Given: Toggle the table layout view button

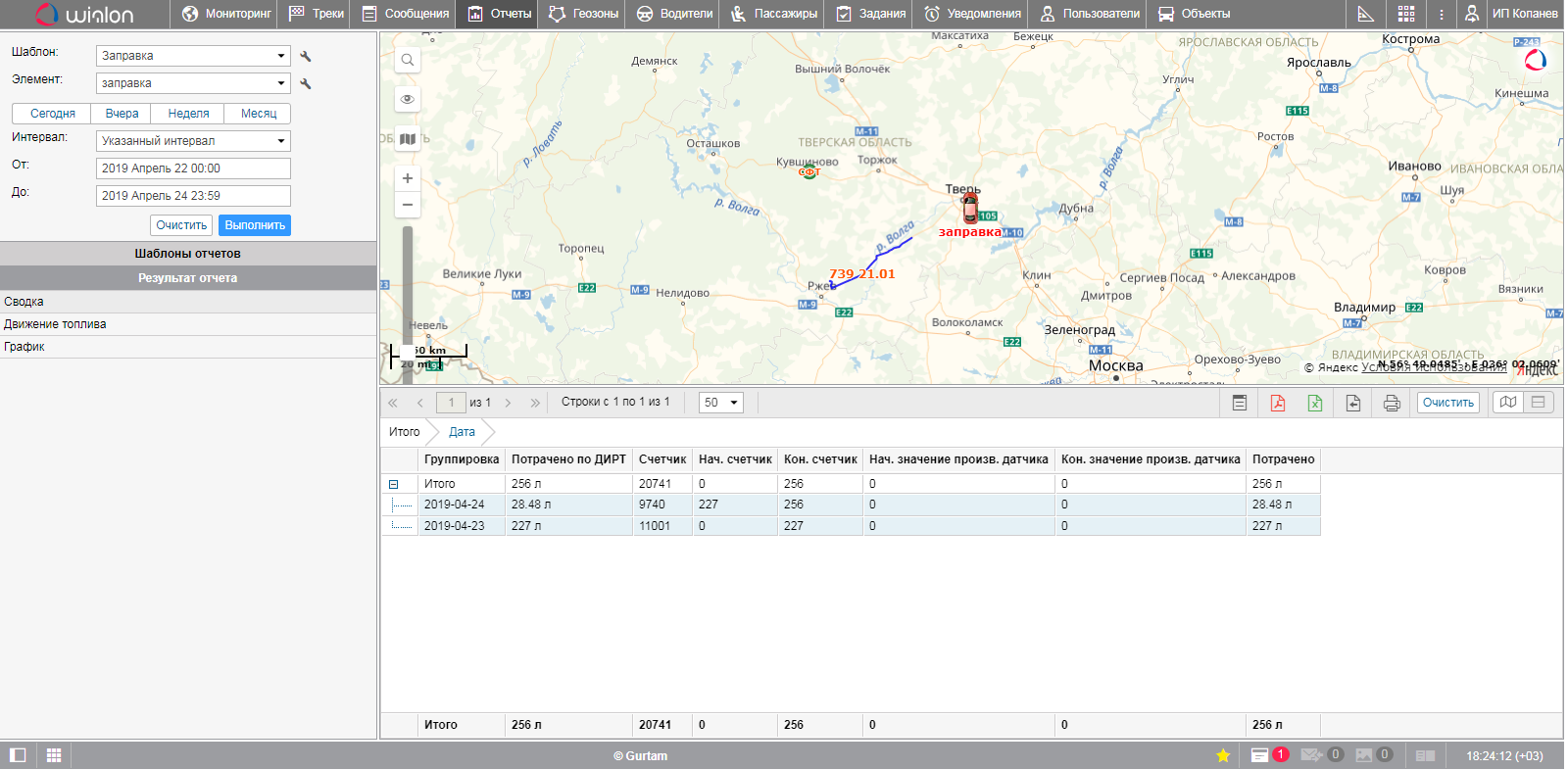Looking at the screenshot, I should (x=1539, y=403).
